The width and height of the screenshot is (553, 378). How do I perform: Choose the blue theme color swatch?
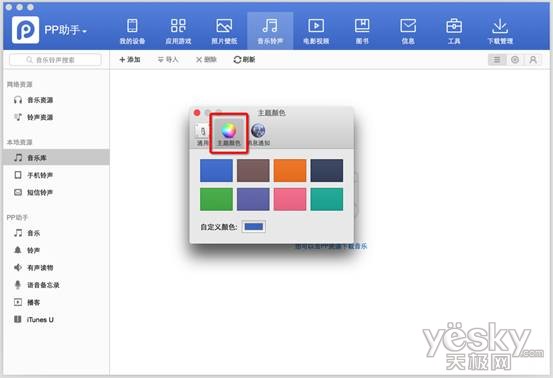216,171
